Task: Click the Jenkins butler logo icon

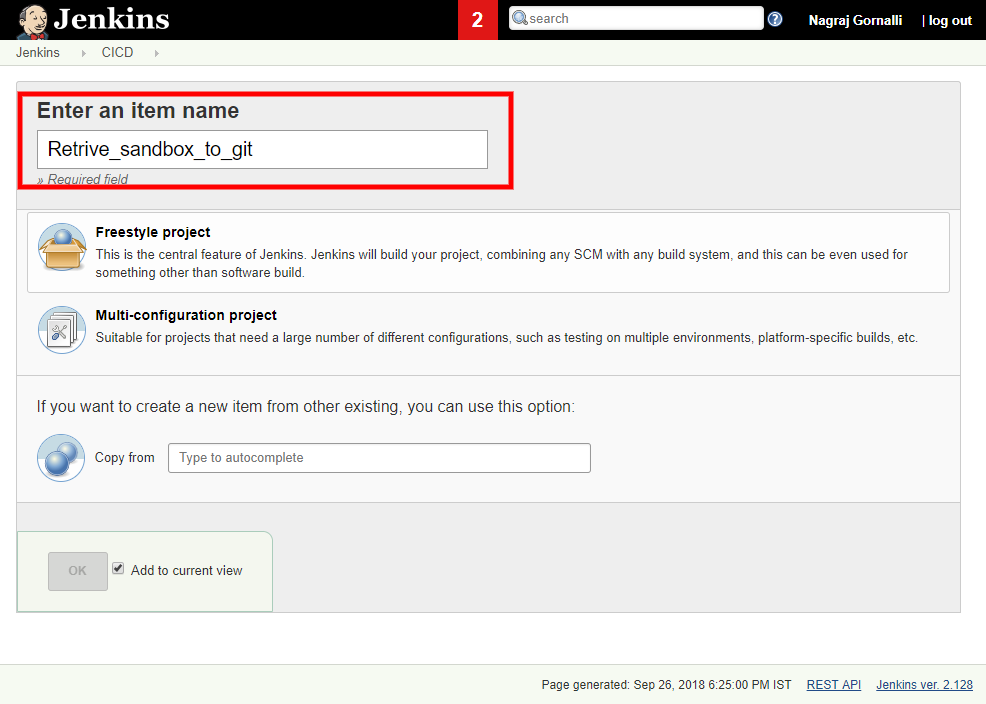Action: (x=33, y=21)
